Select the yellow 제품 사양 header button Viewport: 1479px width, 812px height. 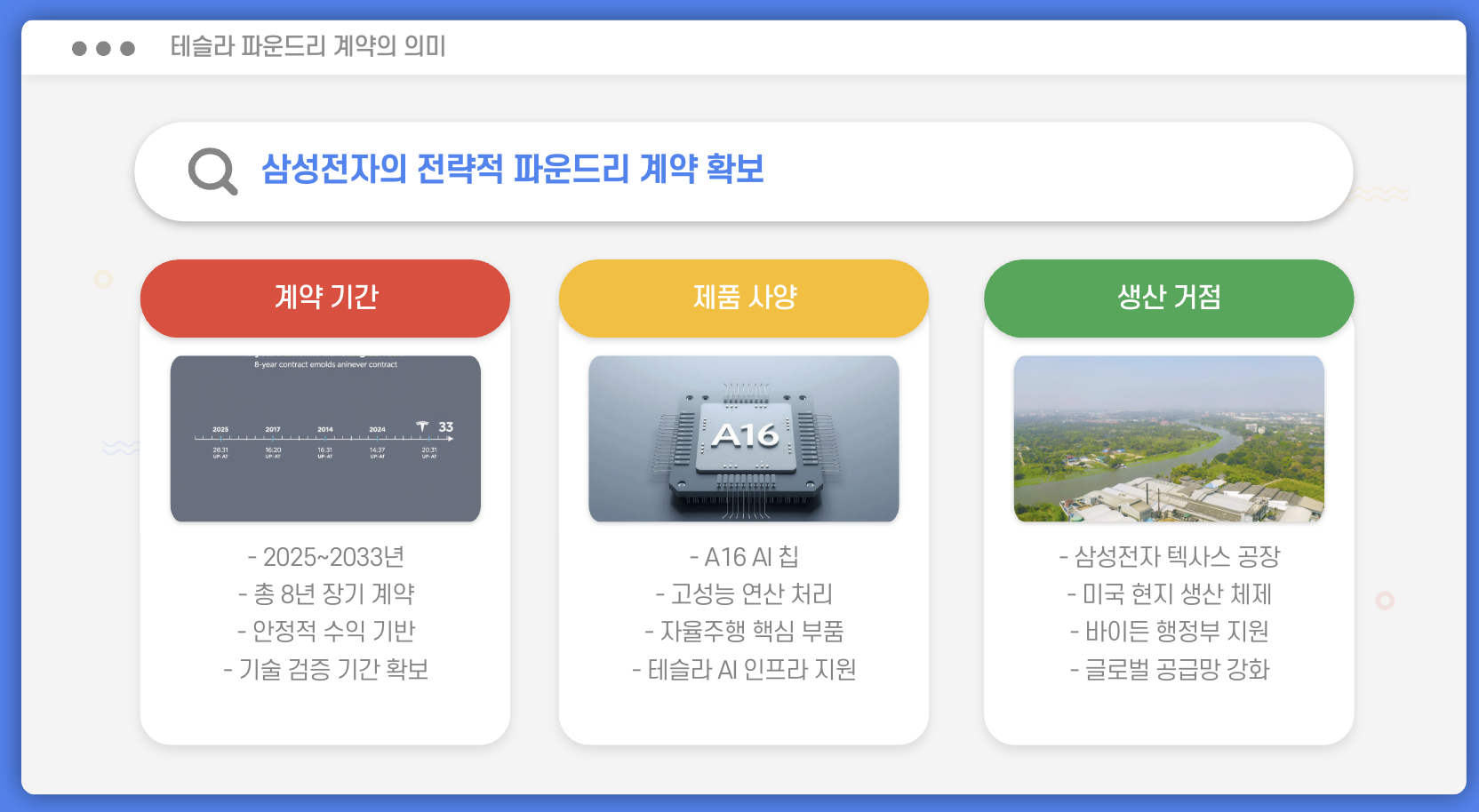coord(744,299)
